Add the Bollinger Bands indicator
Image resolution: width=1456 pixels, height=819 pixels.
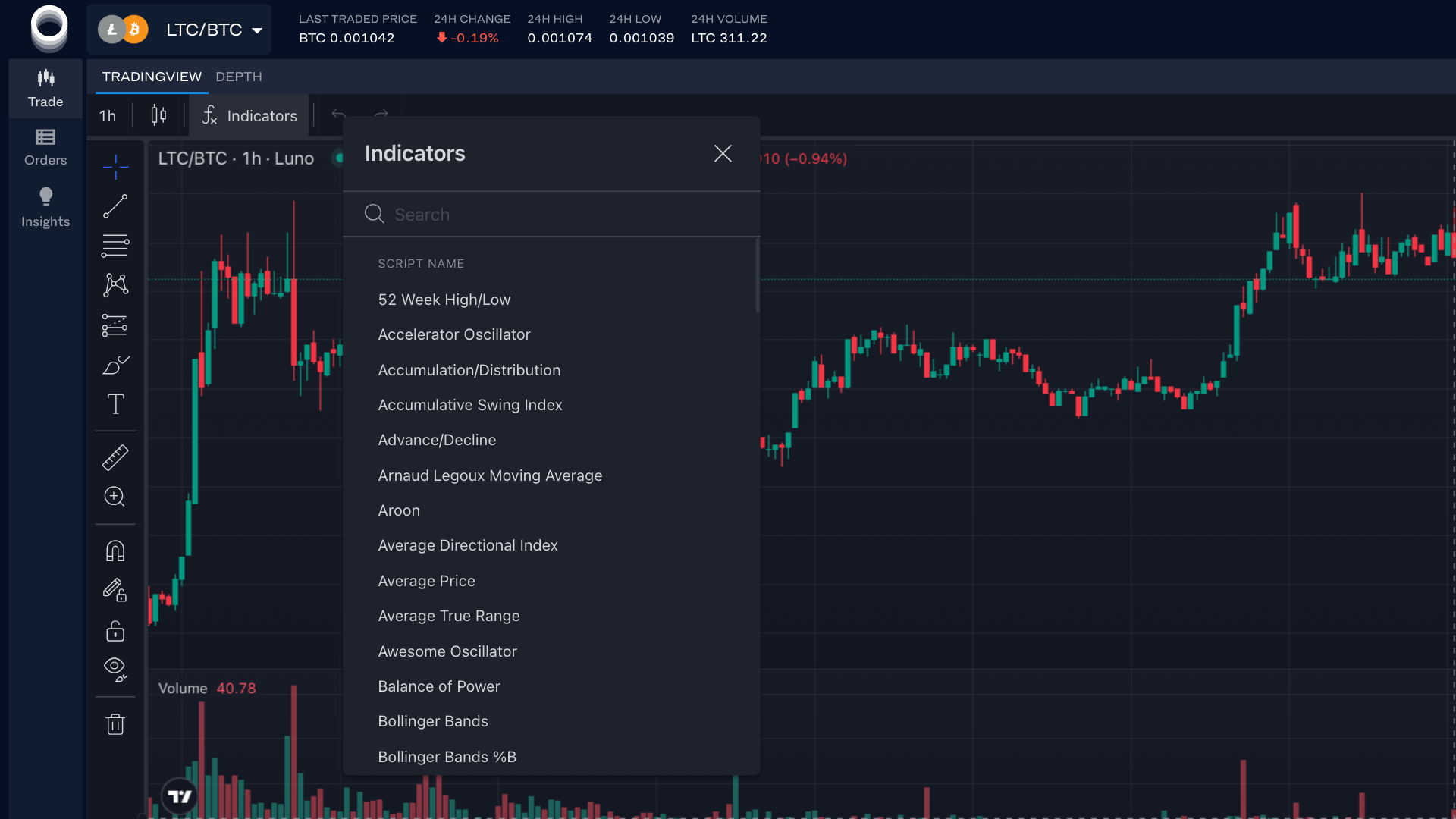click(550, 721)
